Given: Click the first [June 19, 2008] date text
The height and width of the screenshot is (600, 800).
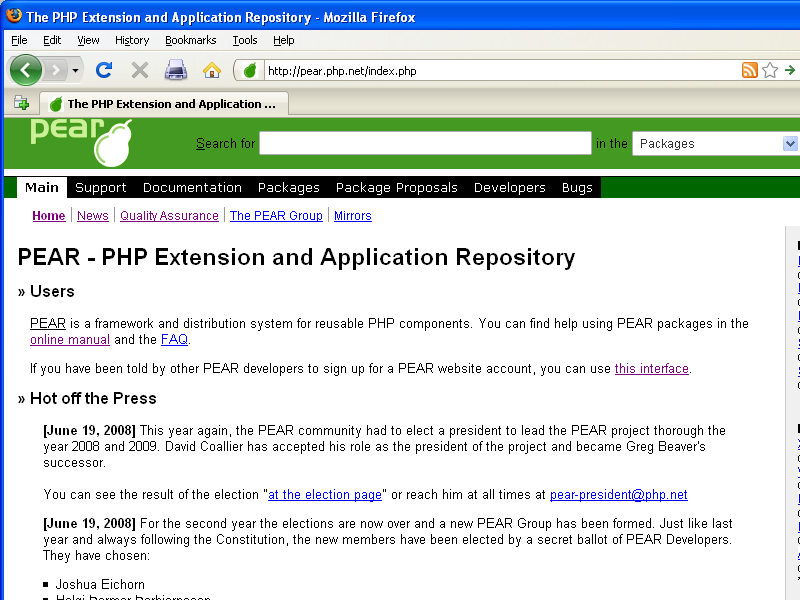Looking at the screenshot, I should tap(89, 431).
